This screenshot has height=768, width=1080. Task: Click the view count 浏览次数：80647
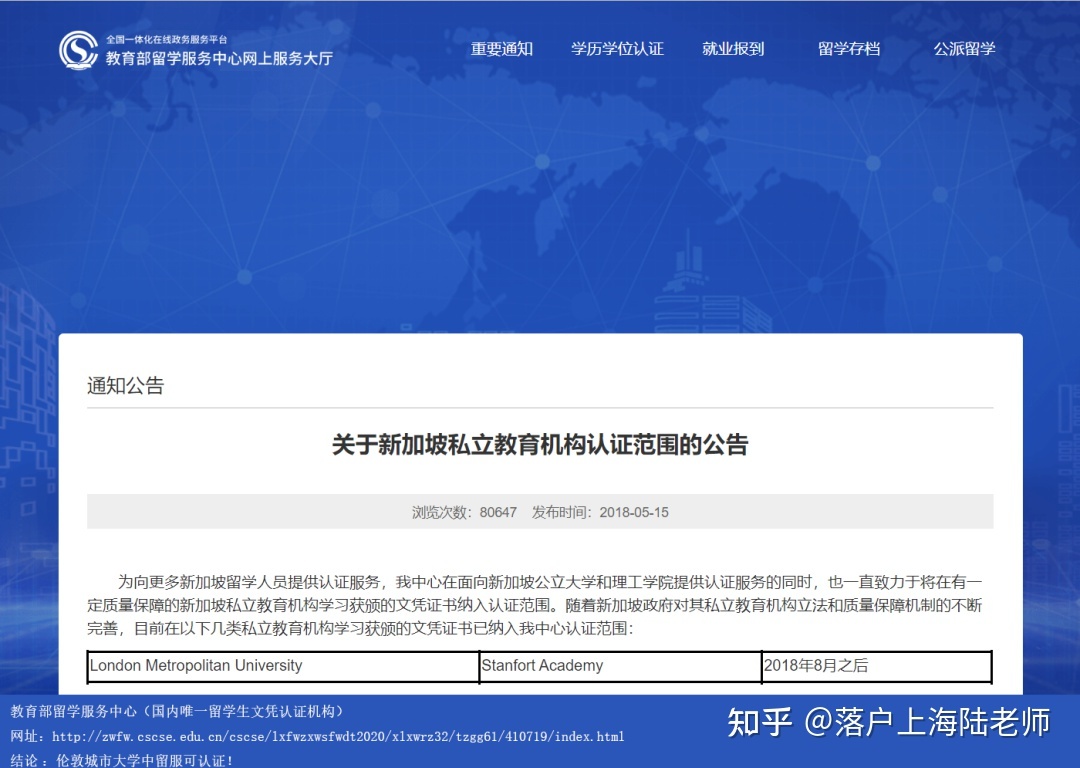pos(464,512)
